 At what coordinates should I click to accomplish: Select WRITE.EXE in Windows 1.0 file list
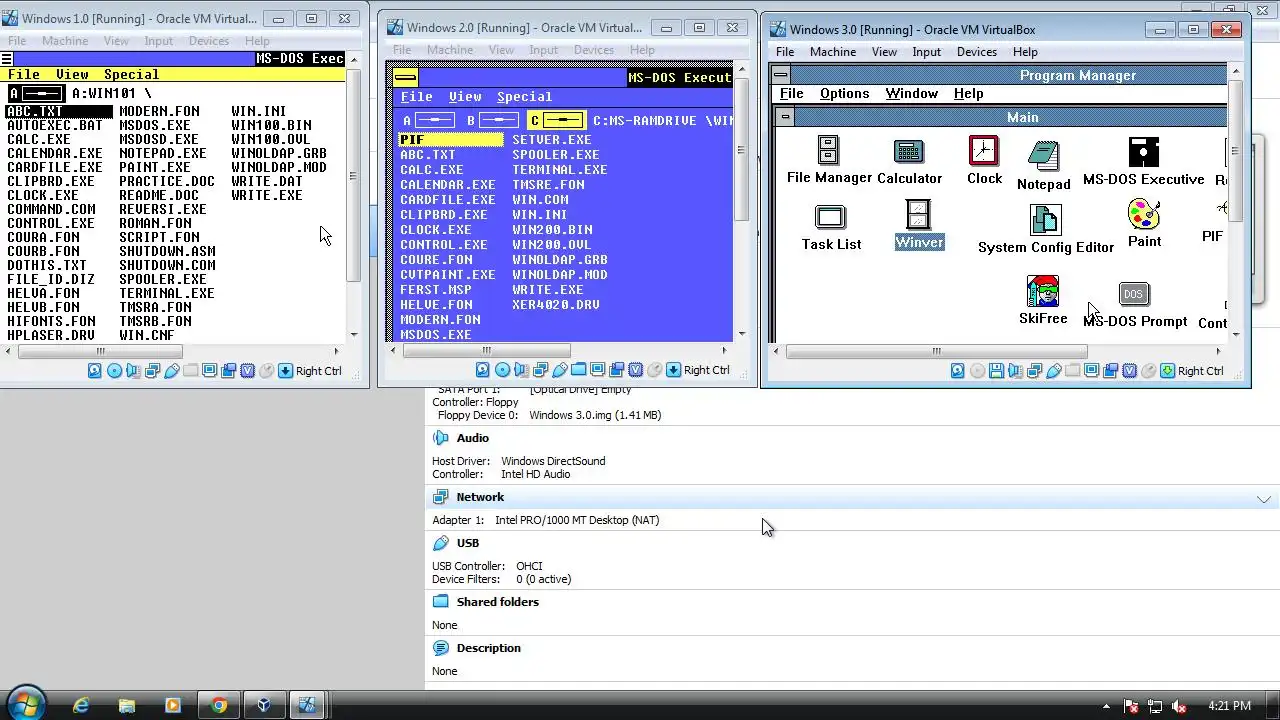click(266, 195)
